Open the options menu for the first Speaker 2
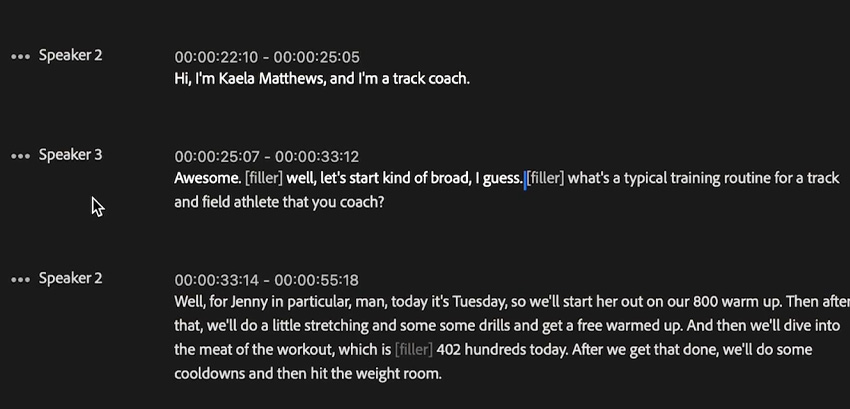The width and height of the screenshot is (850, 409). pyautogui.click(x=21, y=56)
